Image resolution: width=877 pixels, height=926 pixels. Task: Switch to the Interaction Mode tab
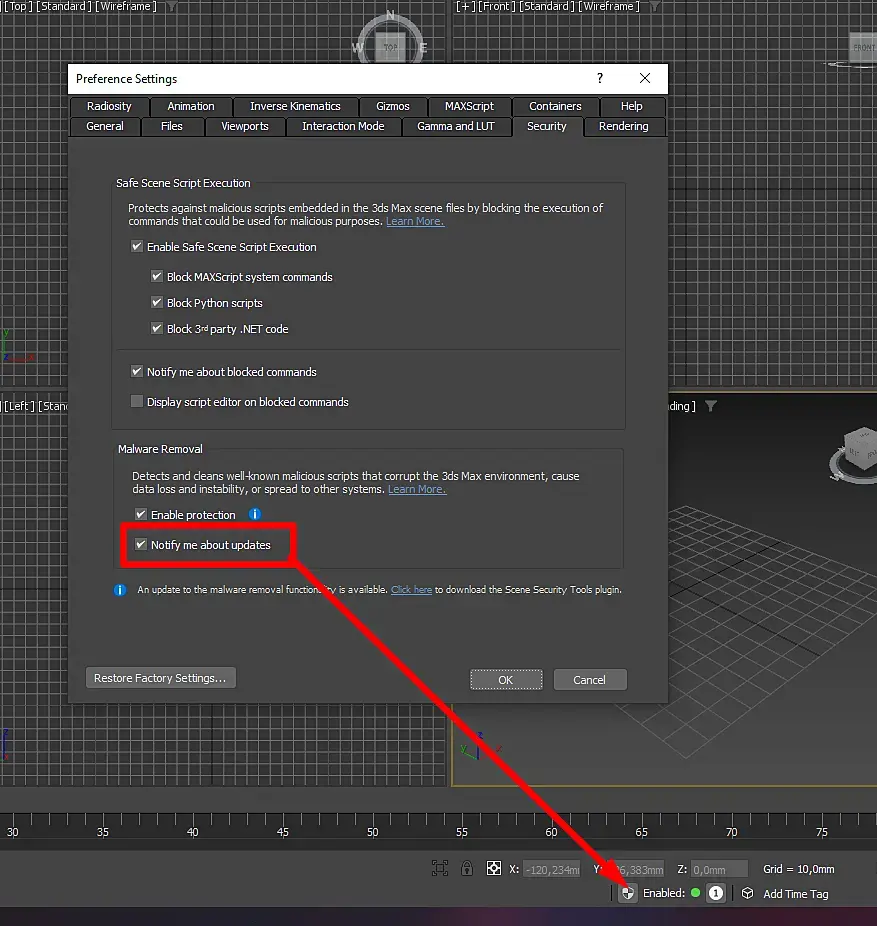[x=343, y=126]
